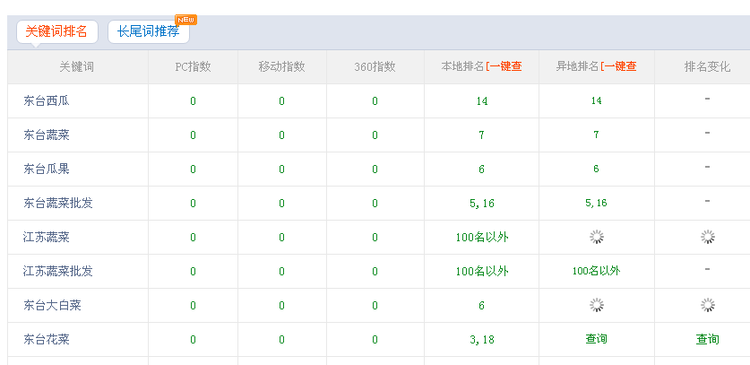Click 移动指数 value 0 for 东台花菜

(281, 340)
